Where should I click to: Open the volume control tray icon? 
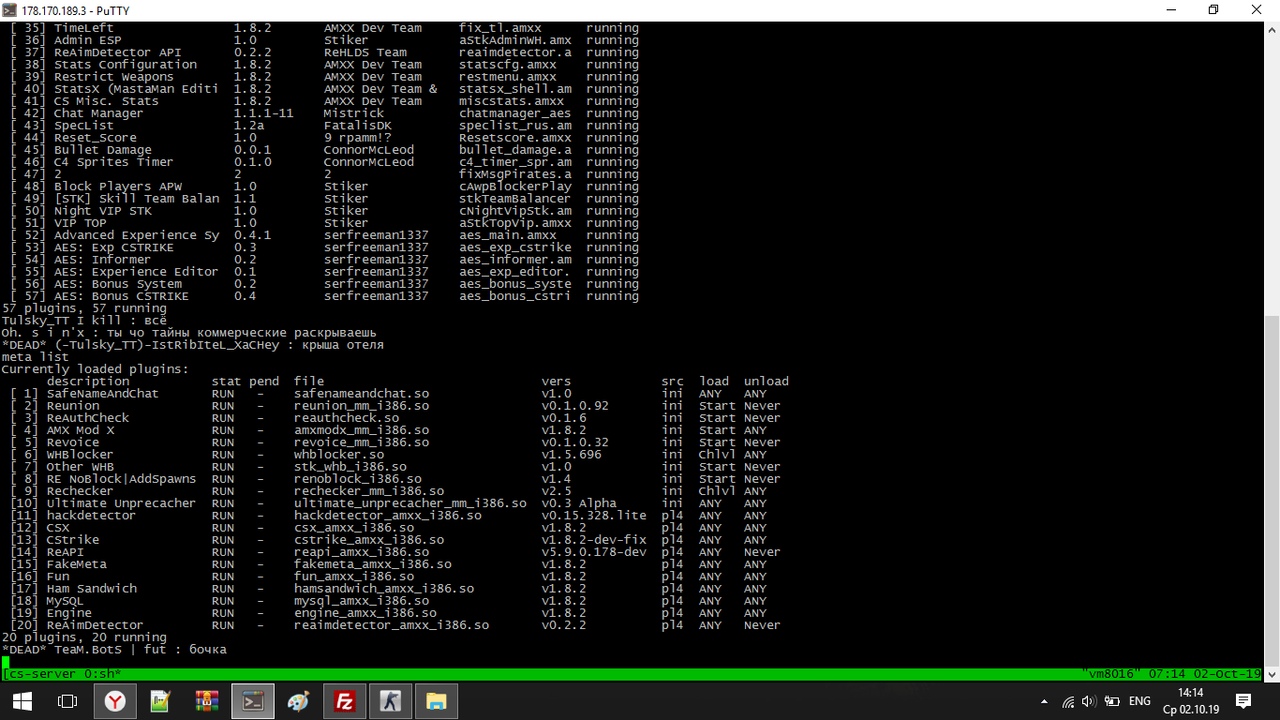click(1089, 702)
